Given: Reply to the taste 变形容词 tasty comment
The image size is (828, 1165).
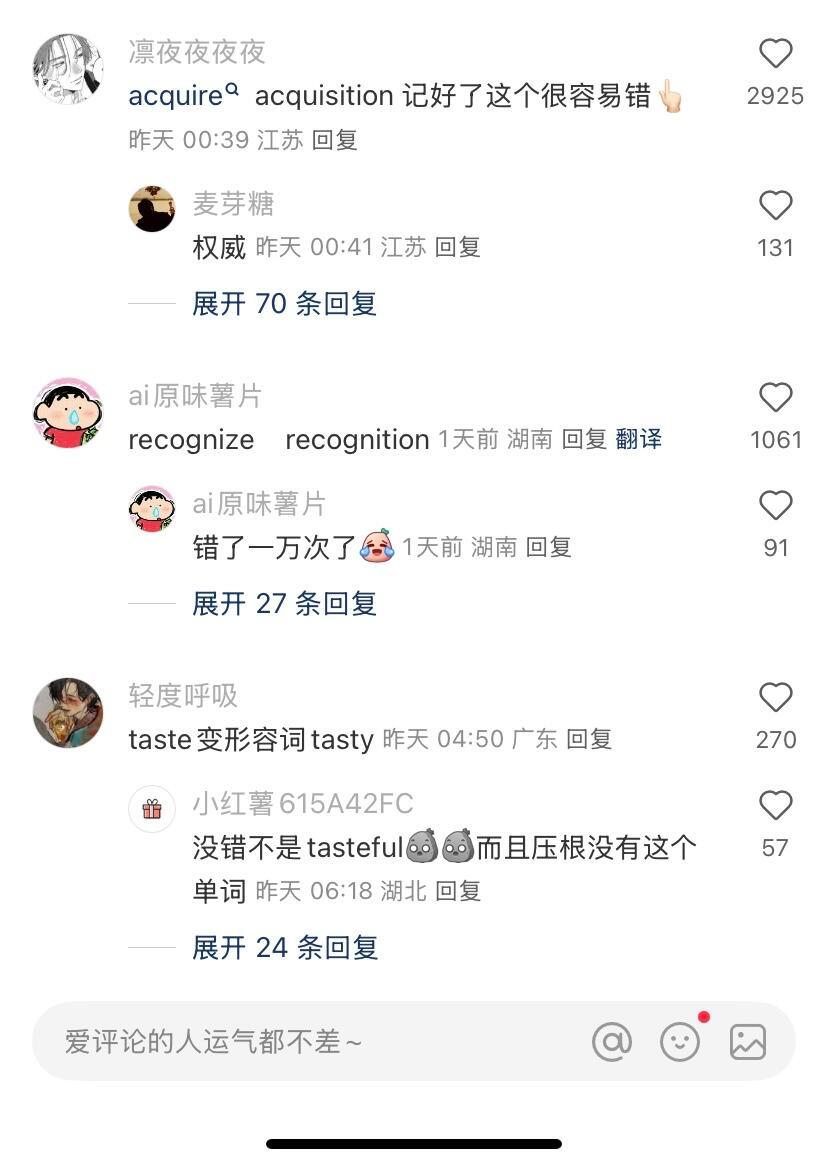Looking at the screenshot, I should [589, 739].
